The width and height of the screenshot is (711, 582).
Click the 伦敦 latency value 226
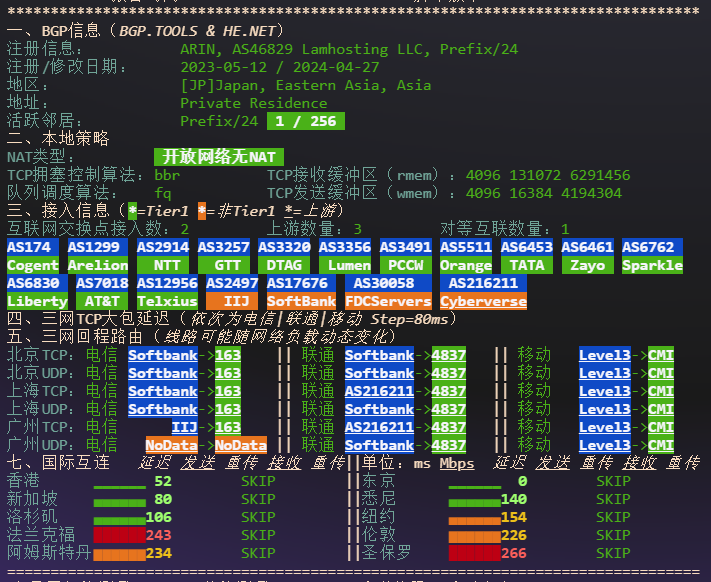[x=514, y=535]
